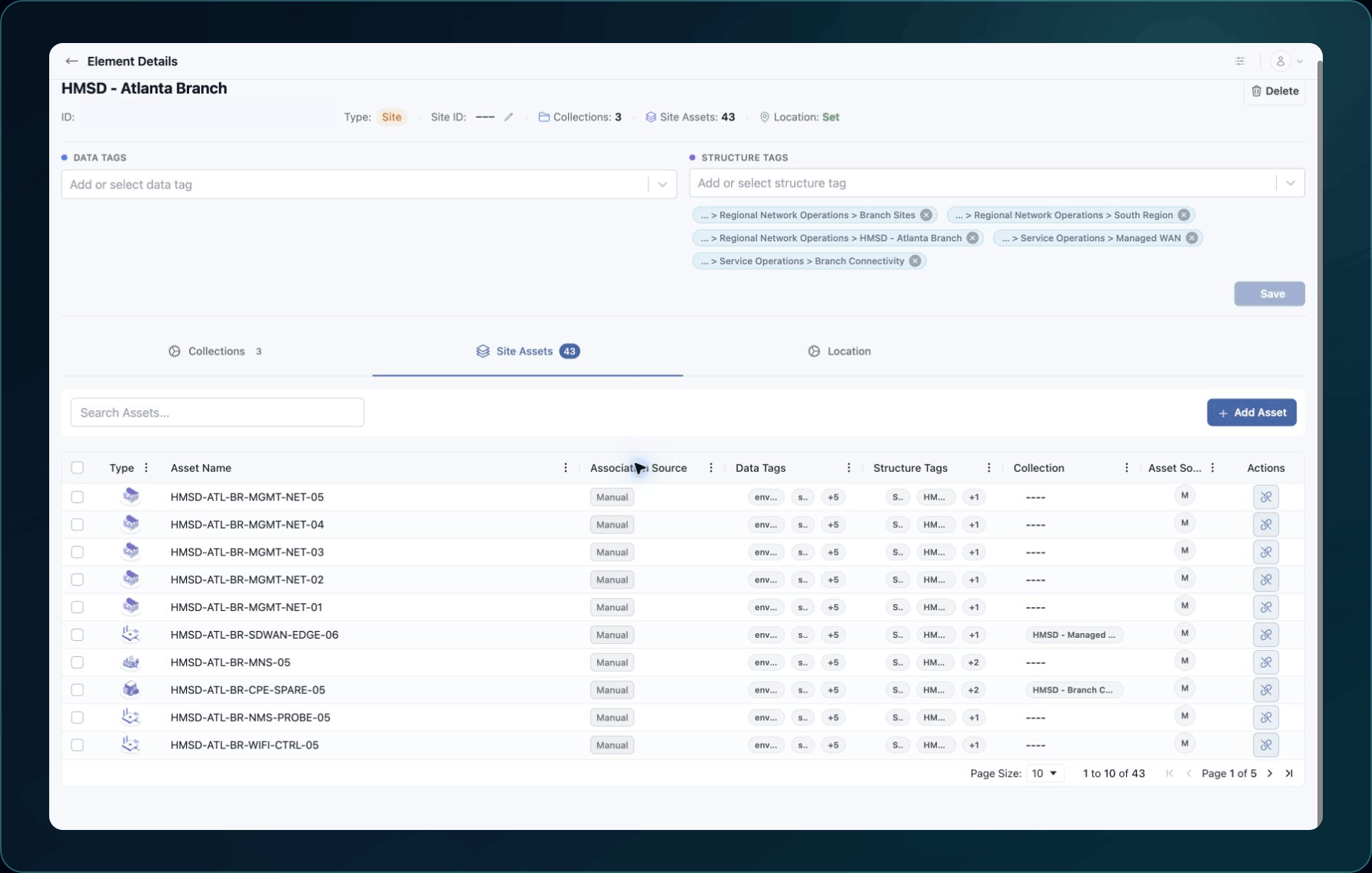1372x873 pixels.
Task: Unlink asset HMSD-ATL-BR-SDWAN-EDGE-06
Action: [x=1266, y=635]
